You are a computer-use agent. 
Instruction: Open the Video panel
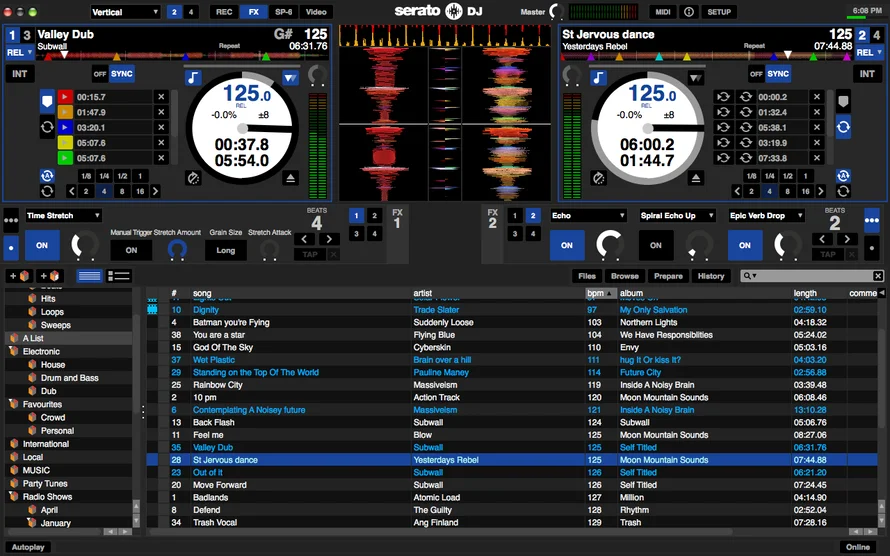tap(316, 12)
